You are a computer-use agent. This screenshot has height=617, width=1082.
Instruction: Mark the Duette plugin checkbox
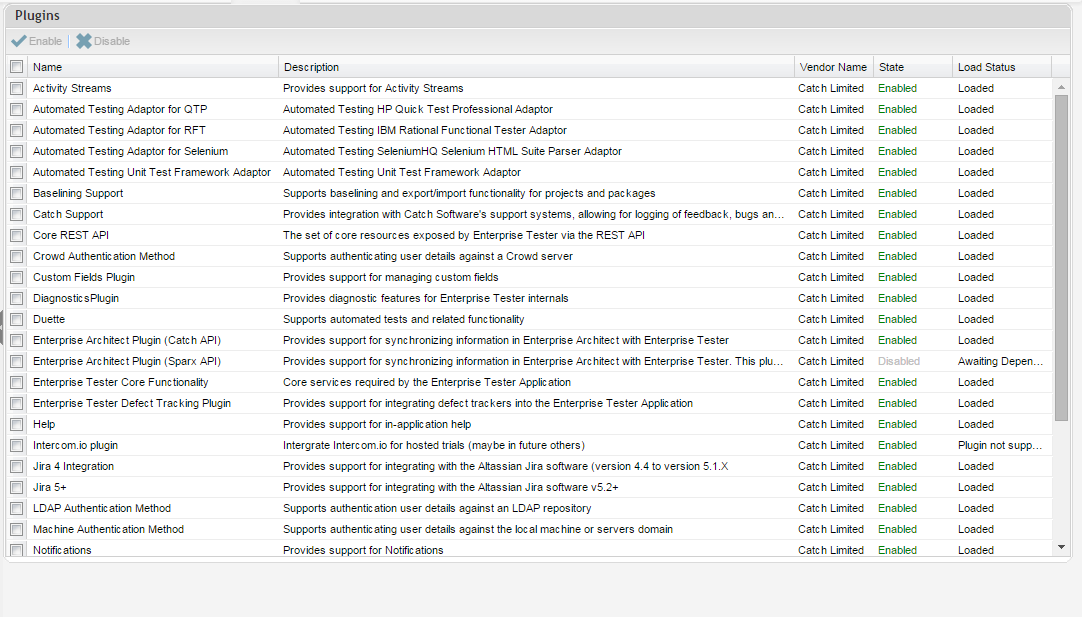16,319
